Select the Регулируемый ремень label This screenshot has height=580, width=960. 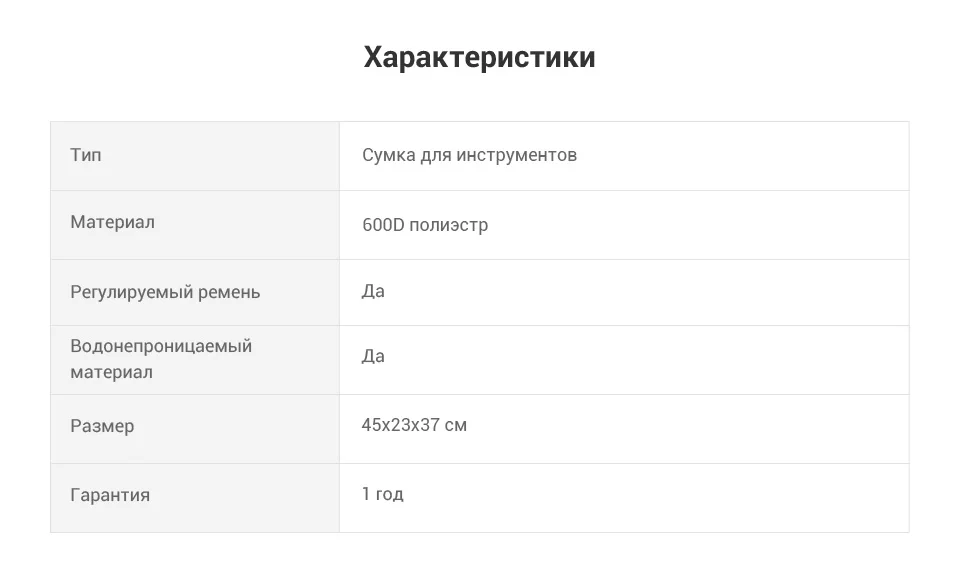tap(165, 292)
